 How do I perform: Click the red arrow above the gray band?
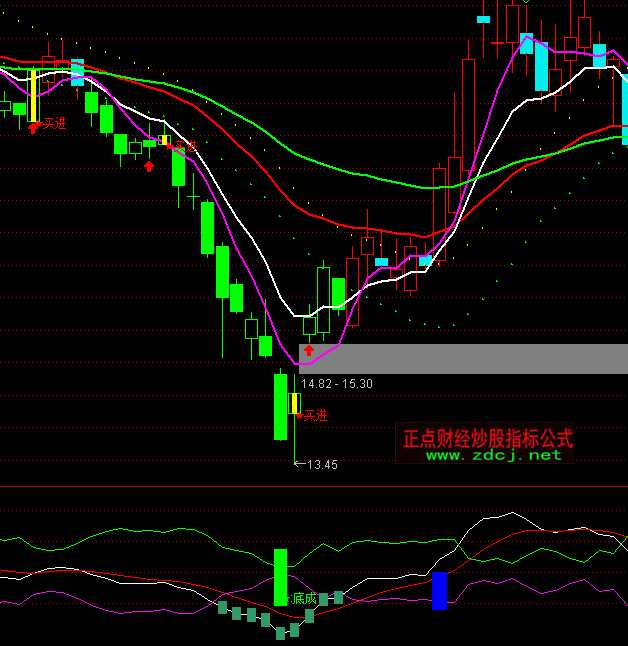309,350
